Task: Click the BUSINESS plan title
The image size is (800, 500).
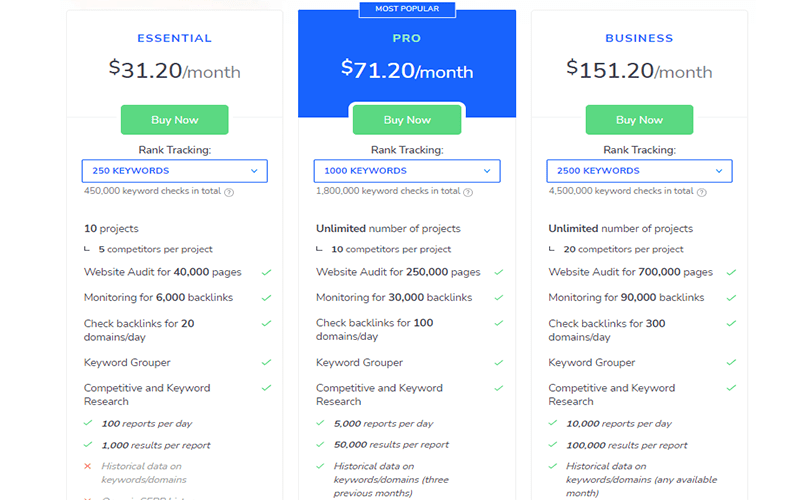Action: point(639,38)
